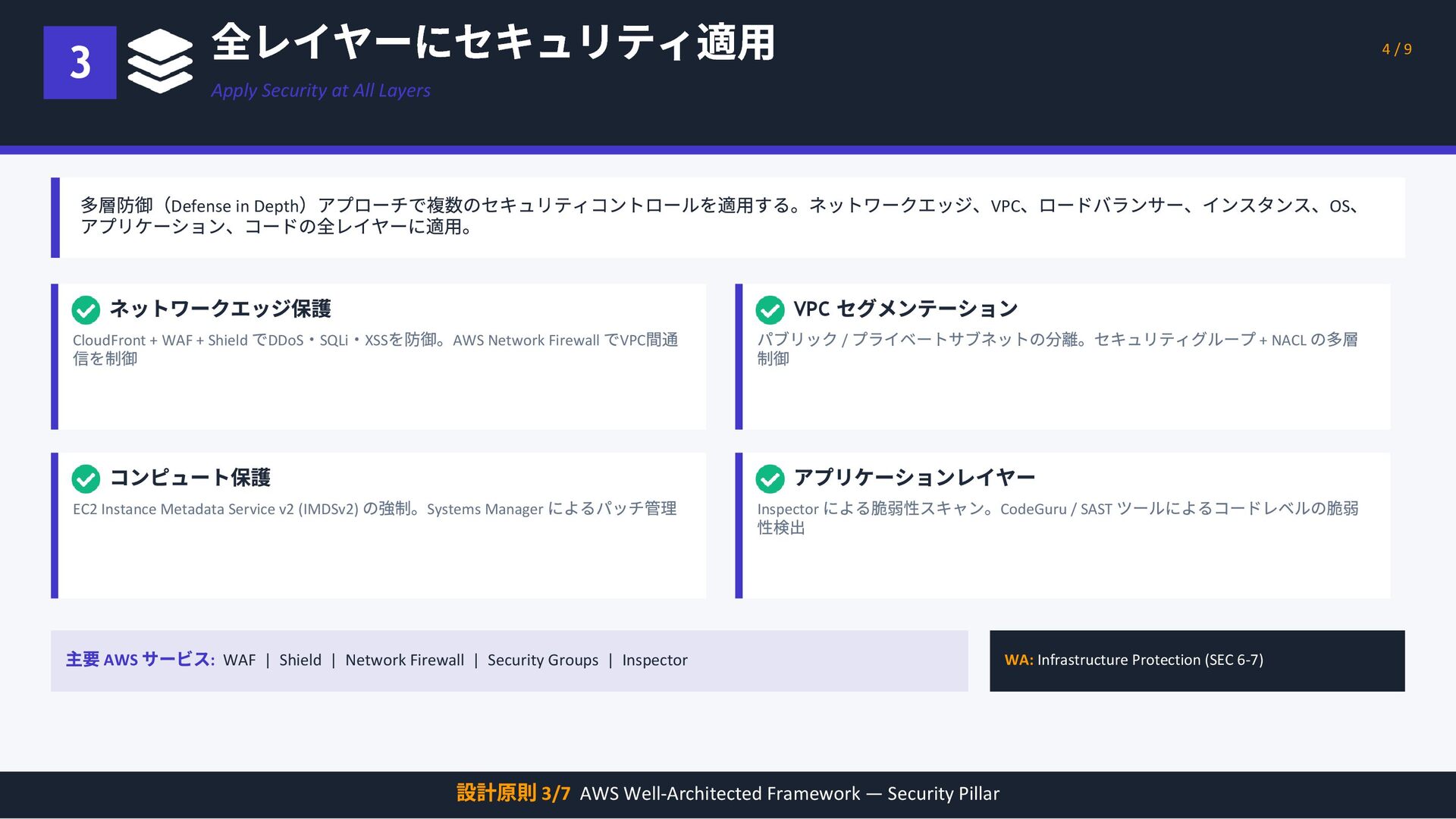The image size is (1456, 819).
Task: Click the アプリケーションレイヤー card heading
Action: (914, 478)
